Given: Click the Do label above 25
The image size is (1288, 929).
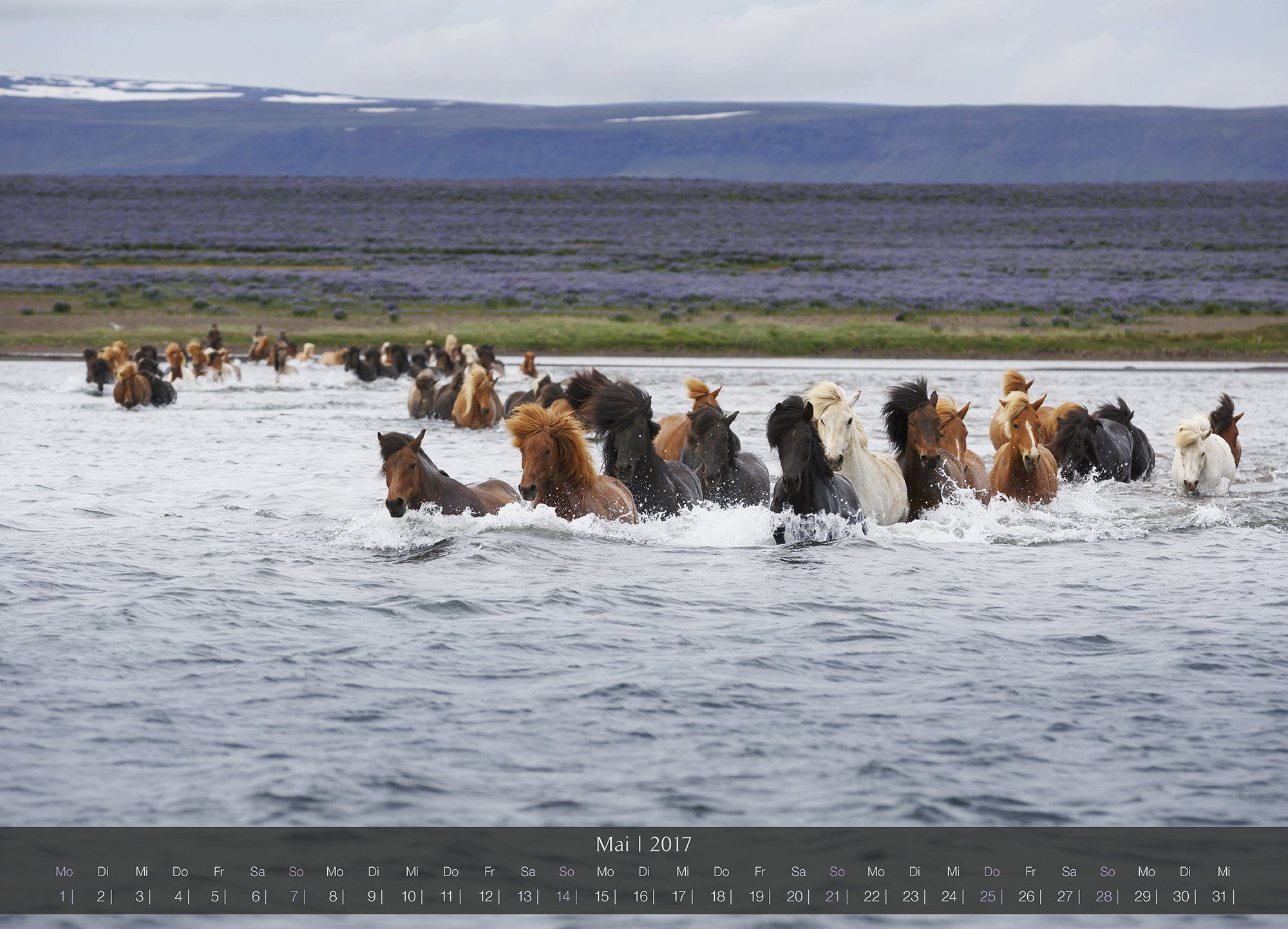Looking at the screenshot, I should click(991, 872).
